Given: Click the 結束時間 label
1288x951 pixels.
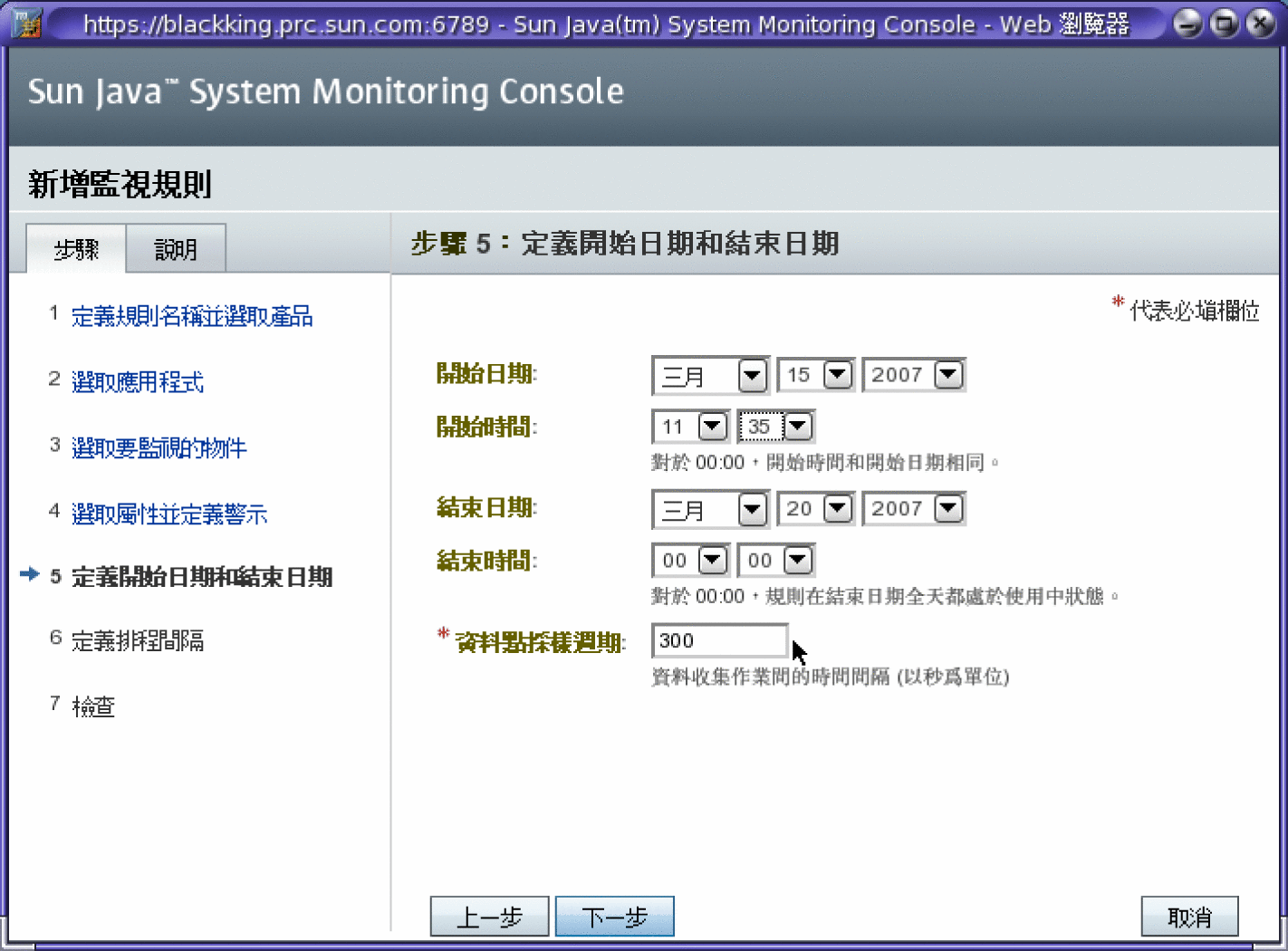Looking at the screenshot, I should (x=486, y=561).
